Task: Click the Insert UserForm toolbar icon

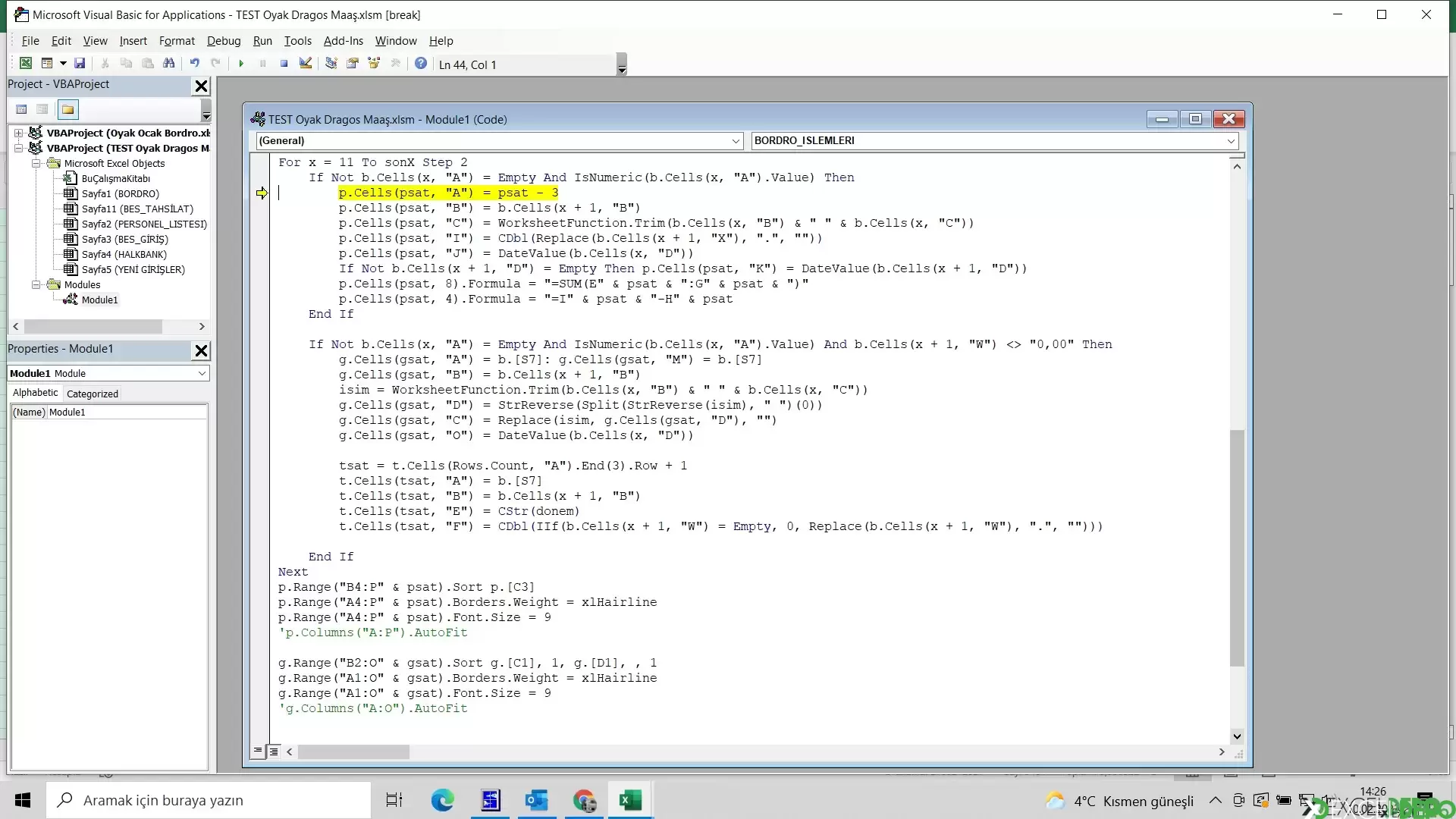Action: [x=47, y=64]
